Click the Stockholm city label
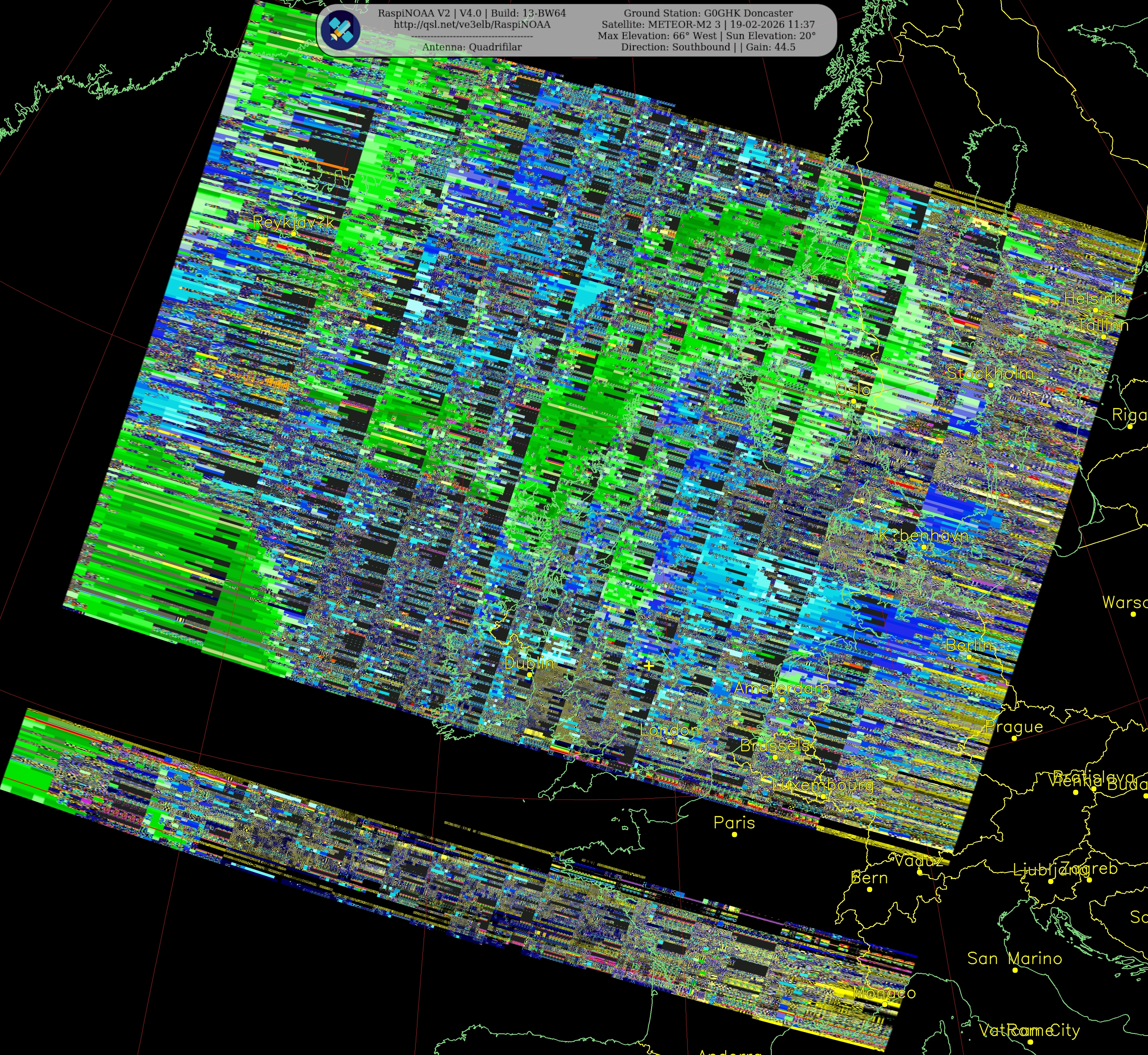 (x=990, y=373)
